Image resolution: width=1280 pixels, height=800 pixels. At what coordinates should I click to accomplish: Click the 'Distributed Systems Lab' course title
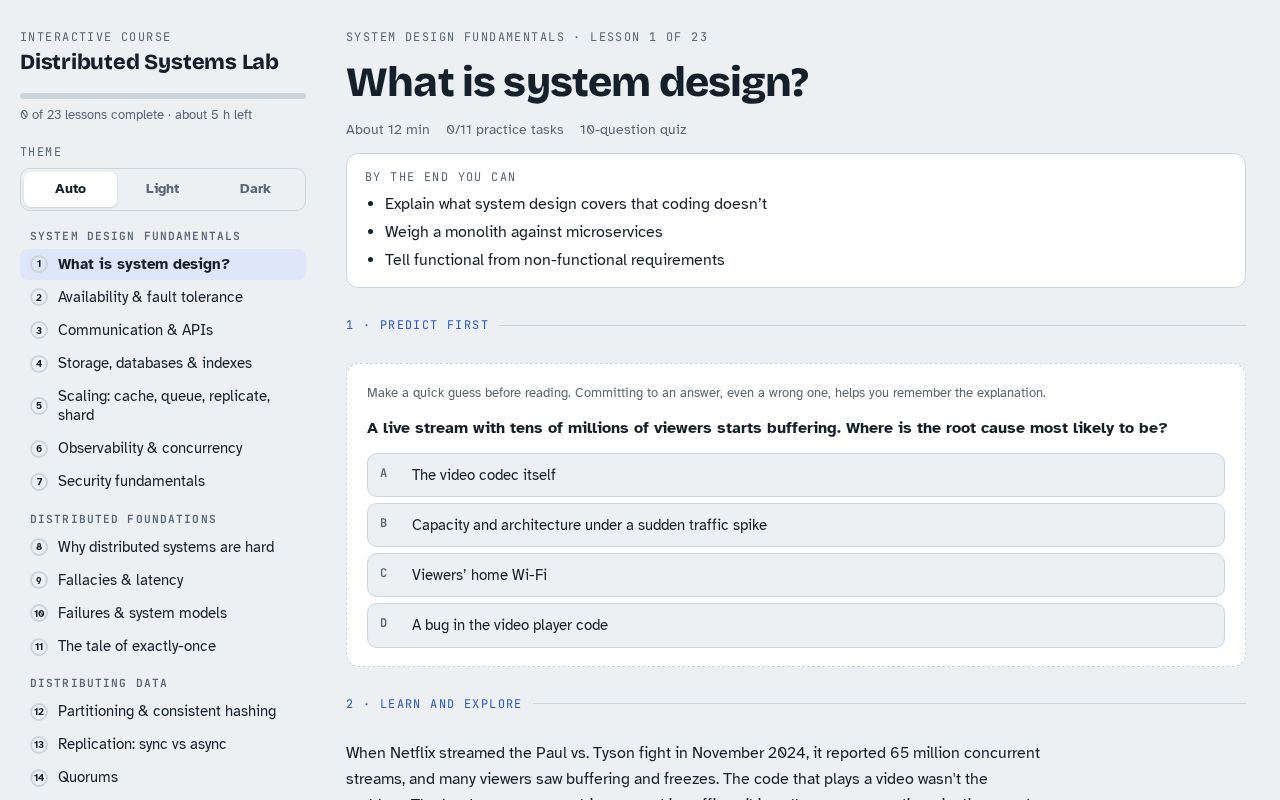tap(149, 62)
